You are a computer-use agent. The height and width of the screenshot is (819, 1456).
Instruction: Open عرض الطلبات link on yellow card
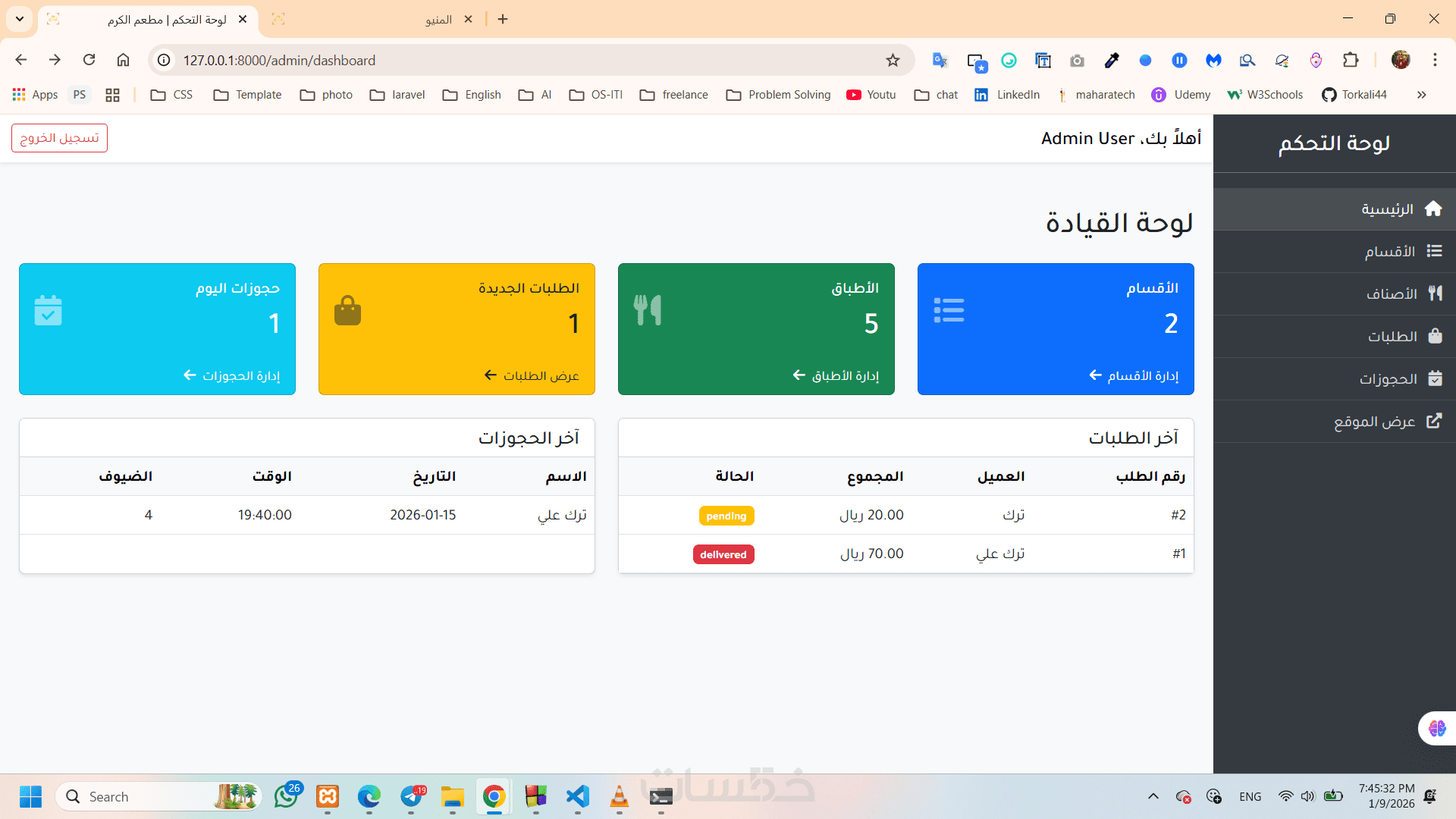(532, 375)
